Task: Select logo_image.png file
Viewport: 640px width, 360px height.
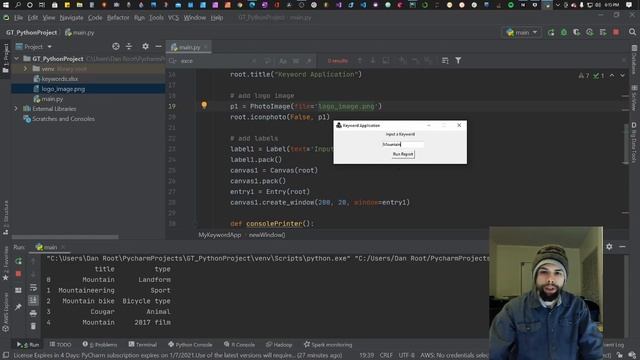Action: (63, 89)
